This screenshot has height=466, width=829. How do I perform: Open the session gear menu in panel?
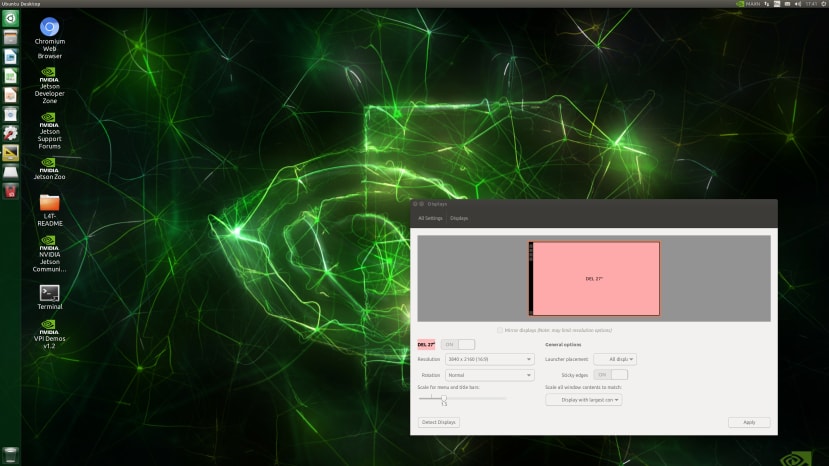point(824,4)
